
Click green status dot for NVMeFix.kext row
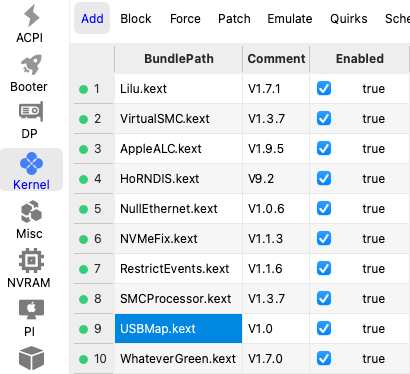click(83, 239)
